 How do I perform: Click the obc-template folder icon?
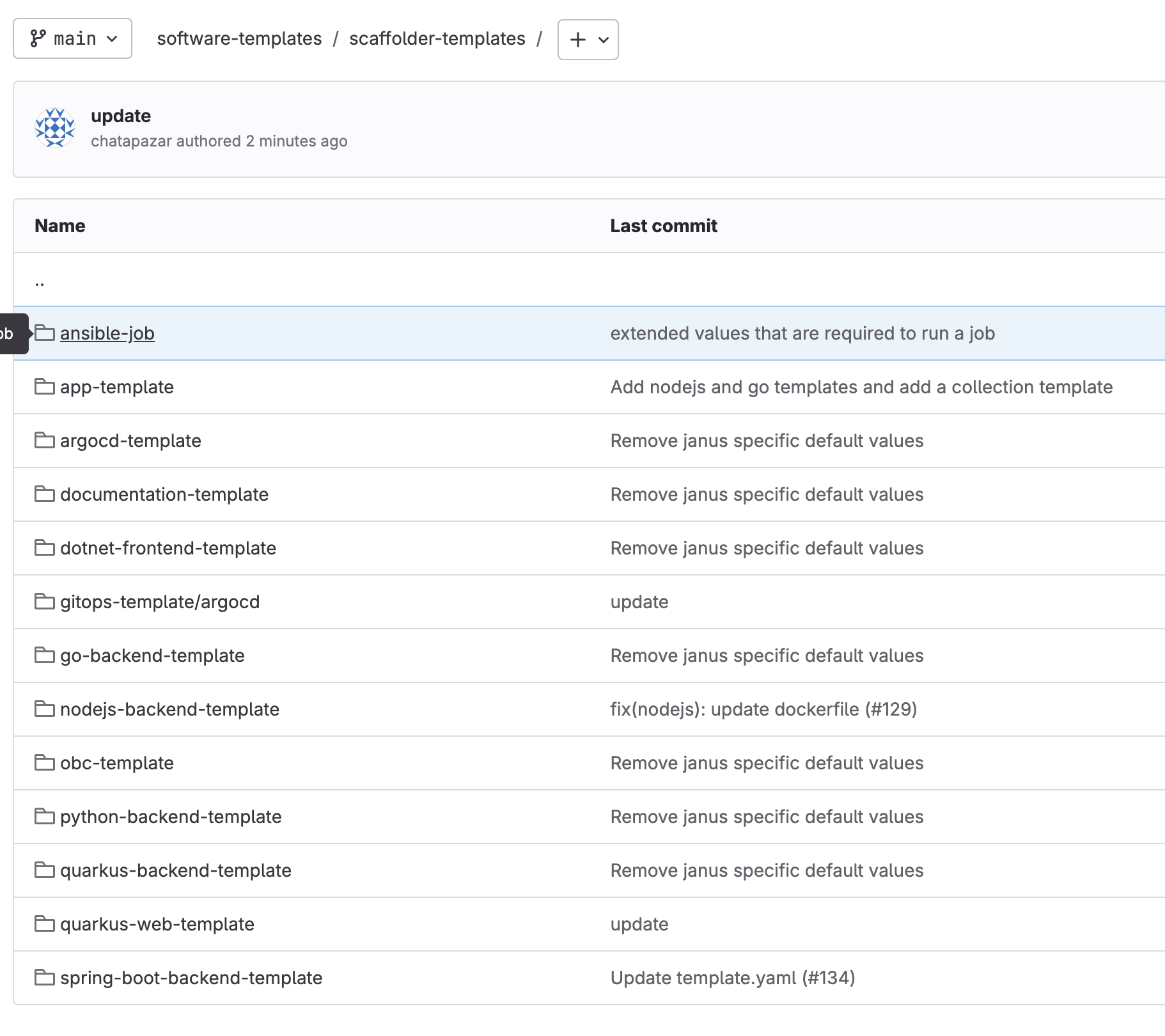45,762
